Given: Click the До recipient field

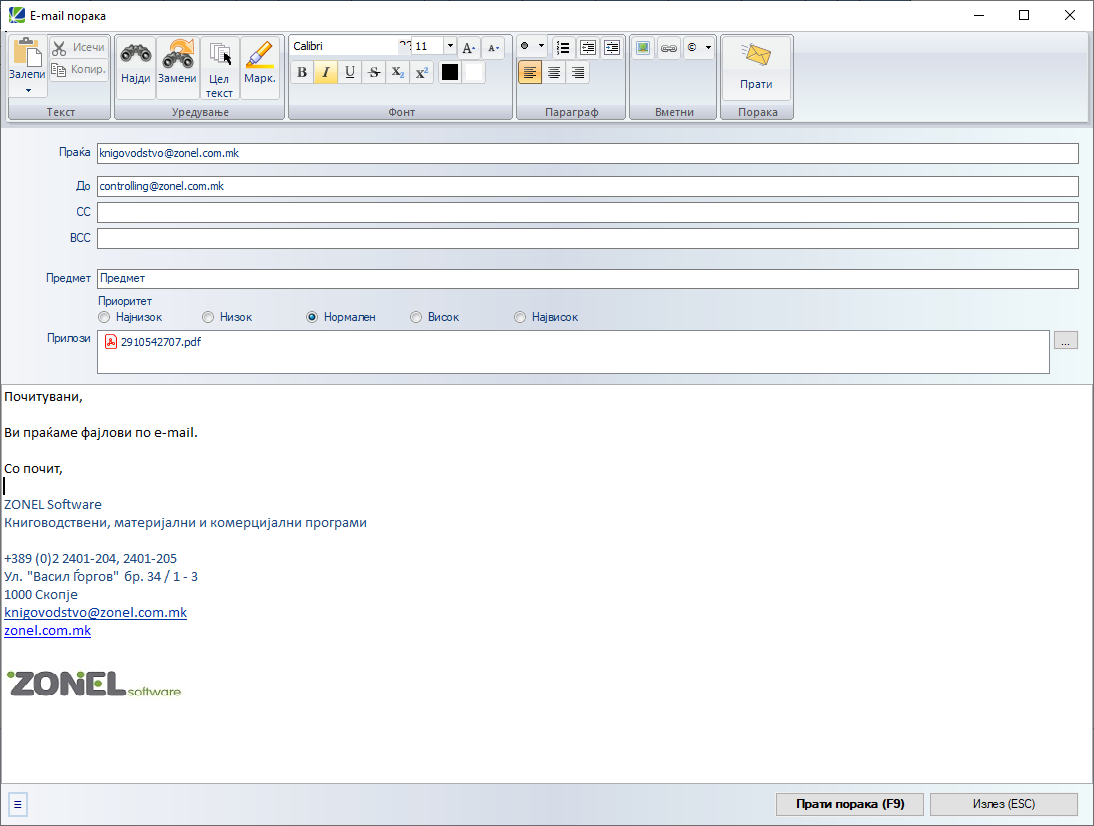Looking at the screenshot, I should (x=587, y=186).
